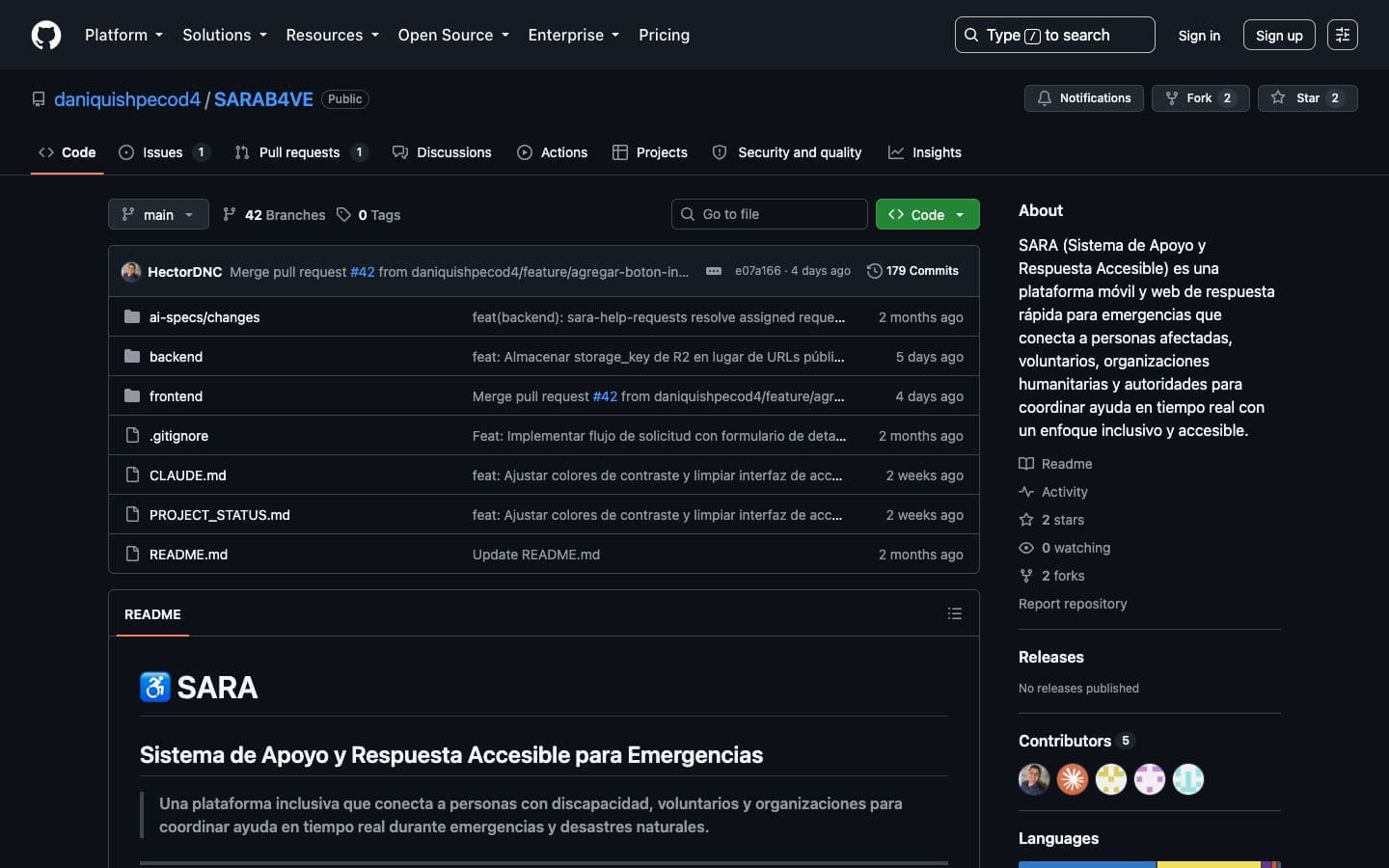
Task: Click the pulse icon beside Activity
Action: pyautogui.click(x=1026, y=492)
